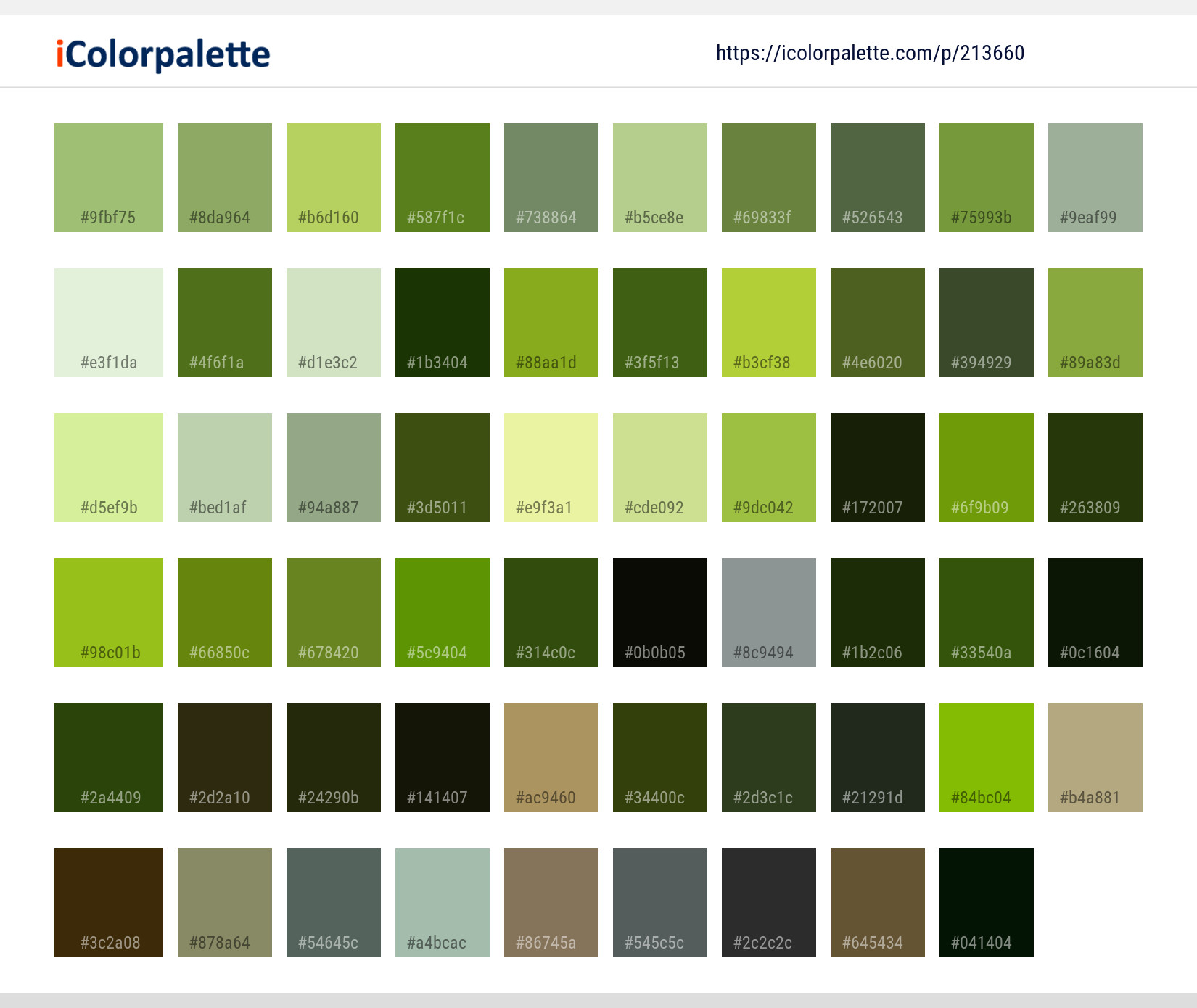
Task: Select the #4e6020 swatch
Action: click(x=878, y=323)
